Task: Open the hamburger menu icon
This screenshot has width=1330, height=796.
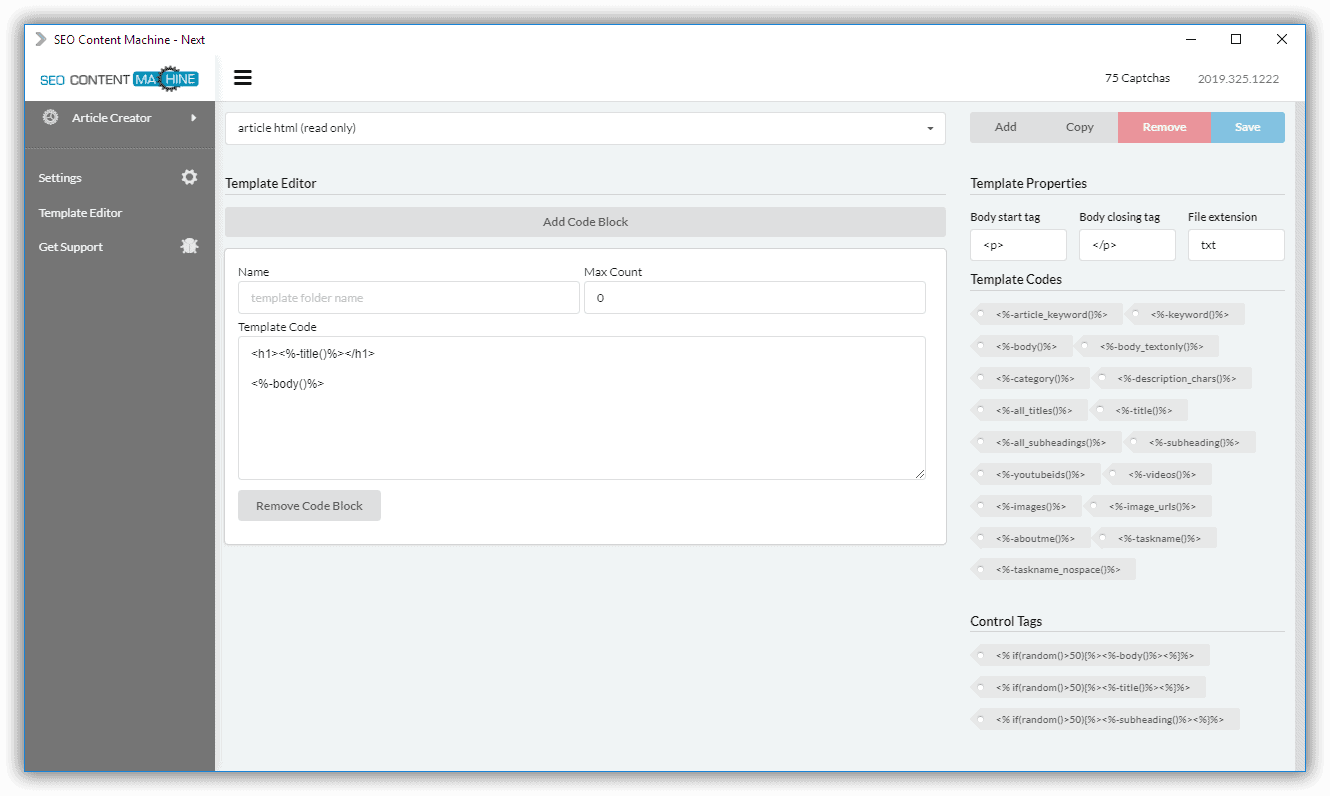Action: click(242, 78)
